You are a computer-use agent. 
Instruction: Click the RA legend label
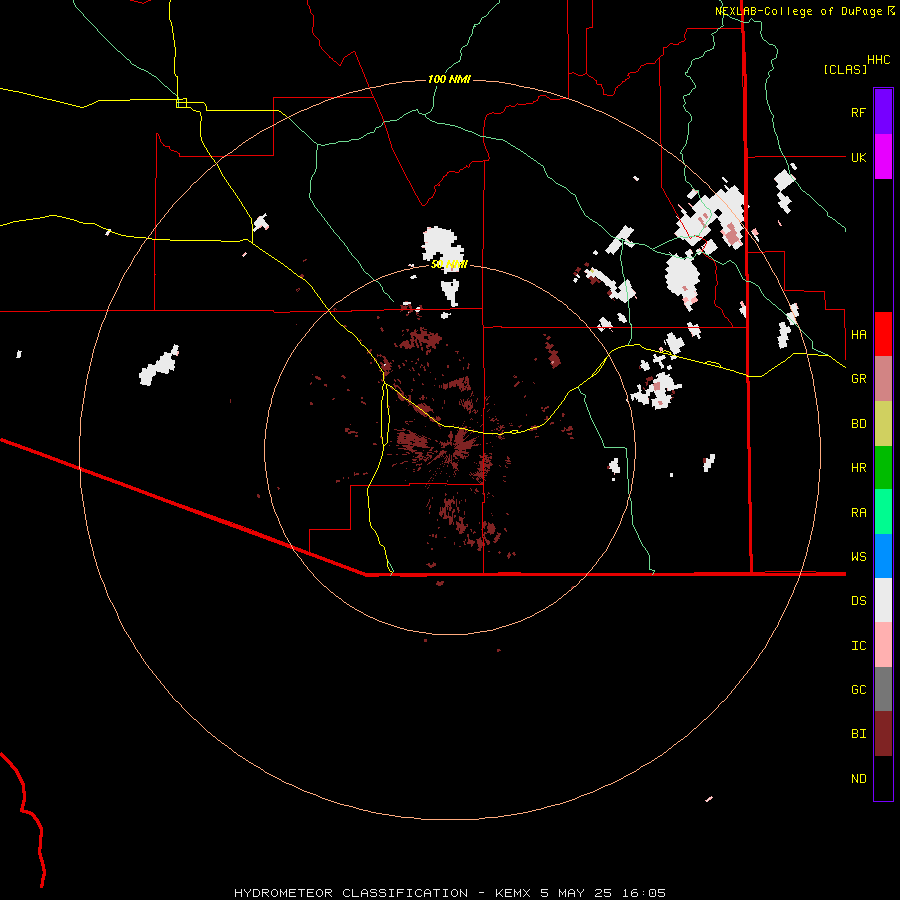point(858,513)
